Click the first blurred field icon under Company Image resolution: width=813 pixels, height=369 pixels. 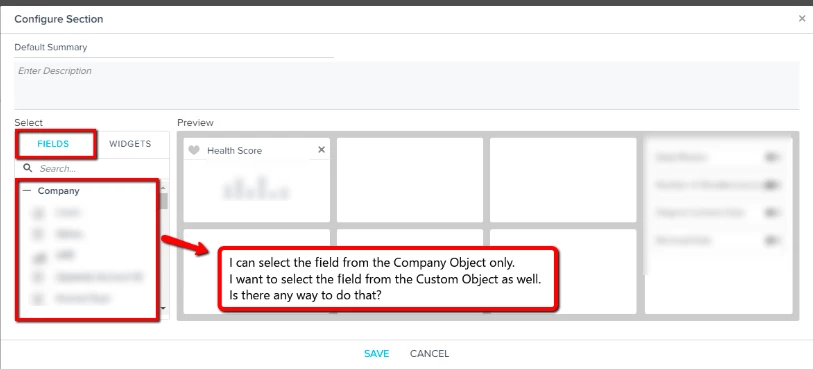(x=38, y=212)
